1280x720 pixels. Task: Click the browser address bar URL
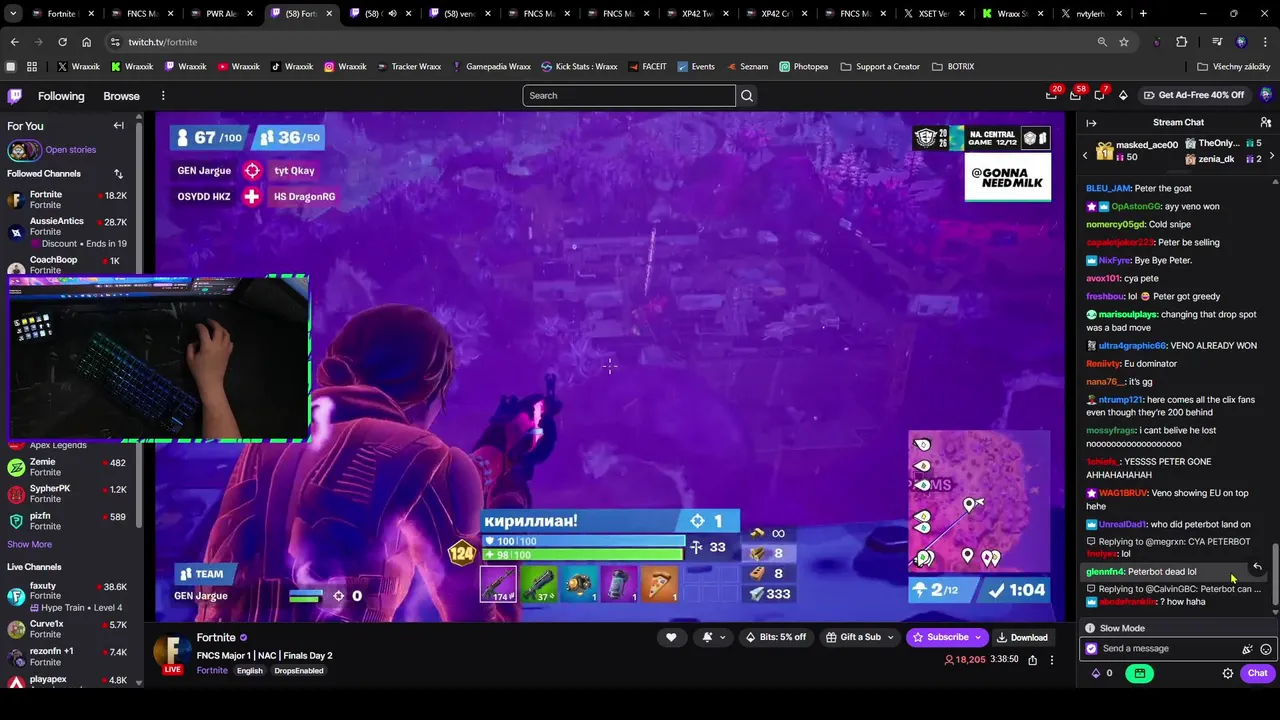tap(162, 42)
